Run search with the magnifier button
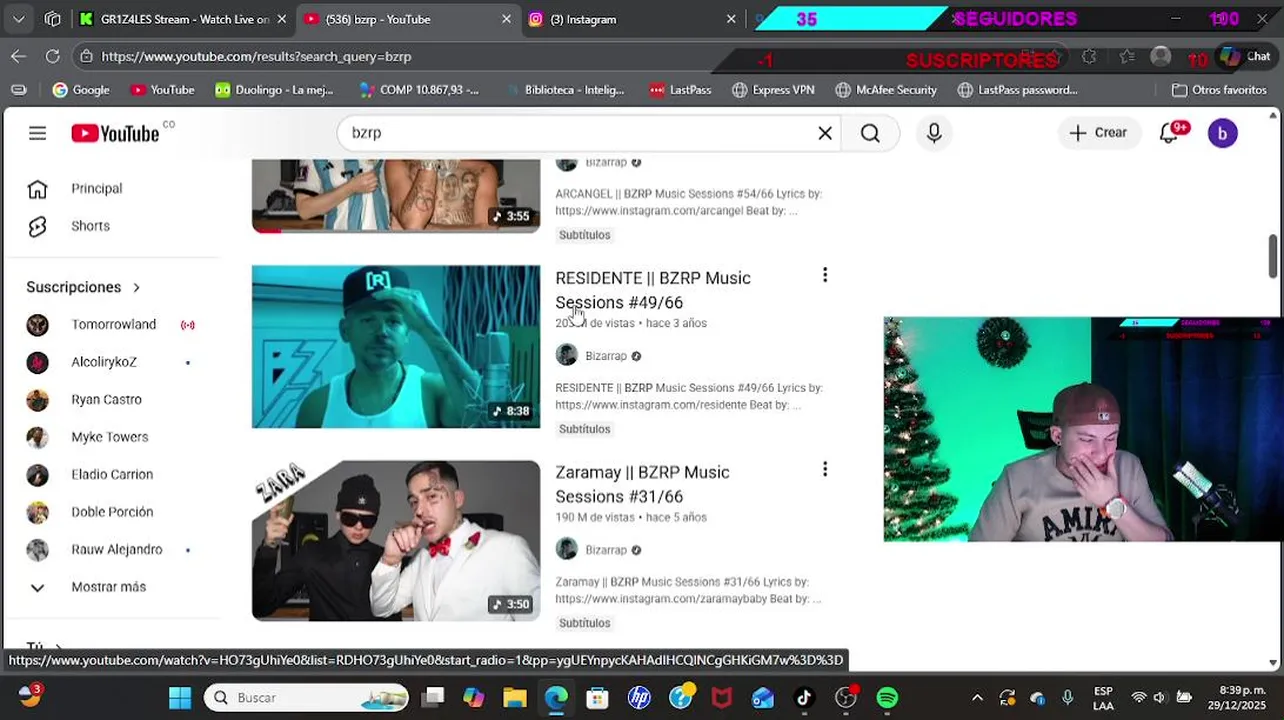This screenshot has width=1284, height=720. coord(870,133)
